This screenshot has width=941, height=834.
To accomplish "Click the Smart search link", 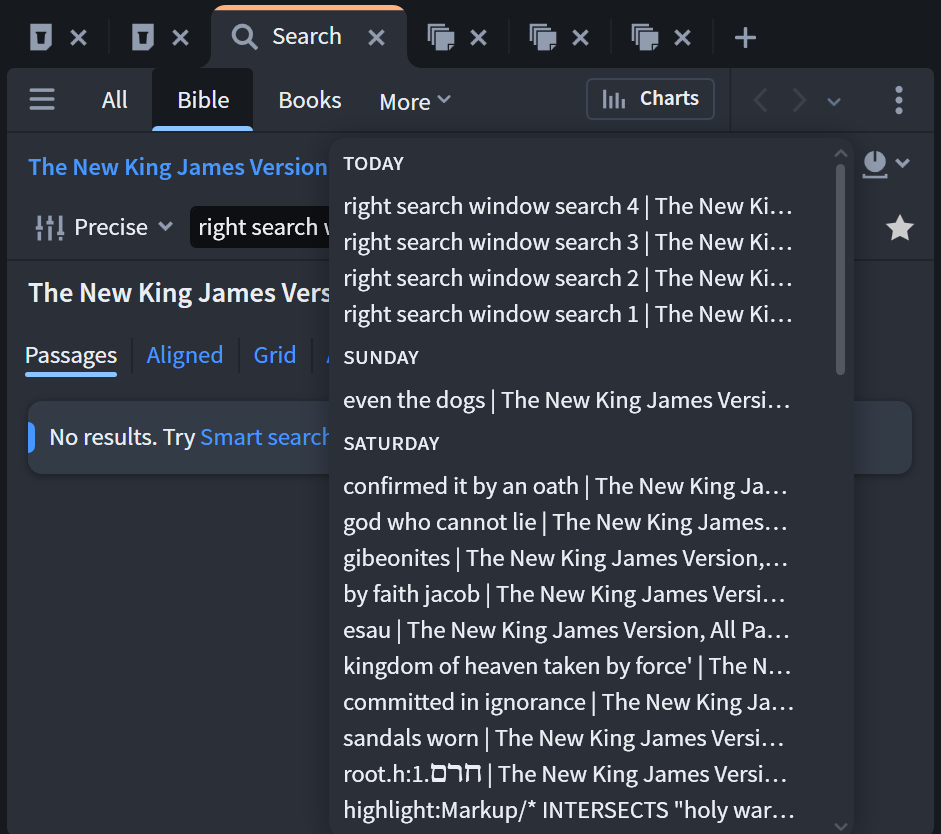I will (265, 437).
